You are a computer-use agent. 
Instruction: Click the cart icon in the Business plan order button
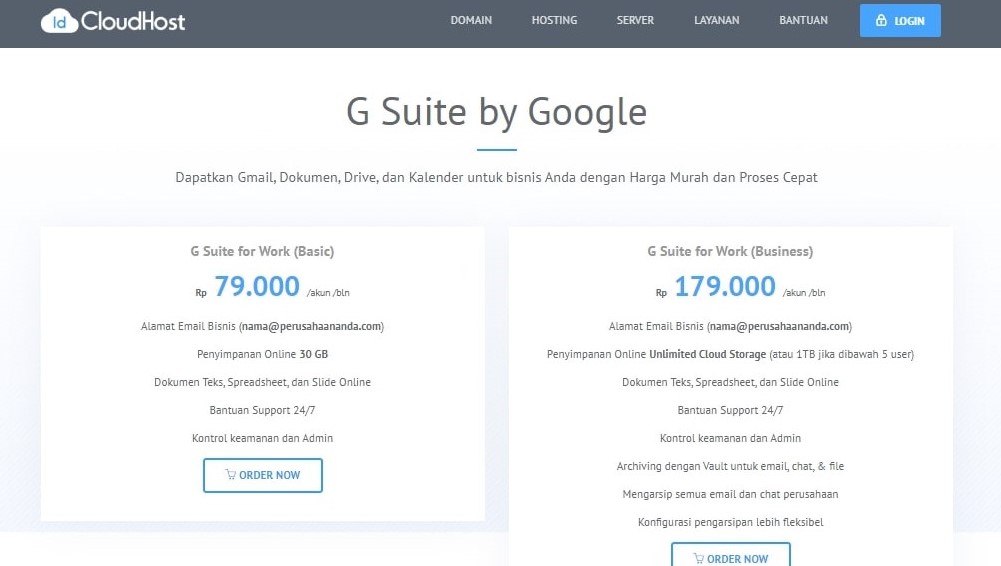click(699, 558)
